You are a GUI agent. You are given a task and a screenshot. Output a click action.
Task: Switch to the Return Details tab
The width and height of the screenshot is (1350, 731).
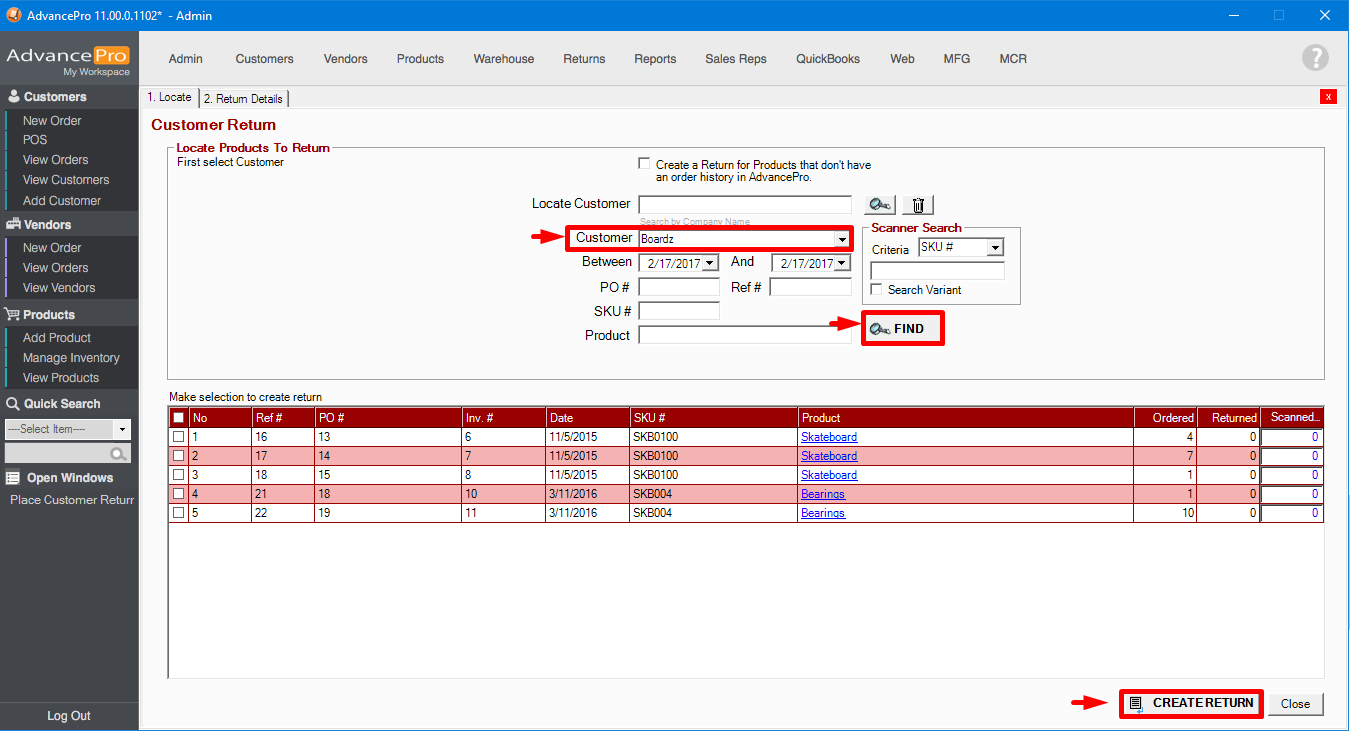244,98
